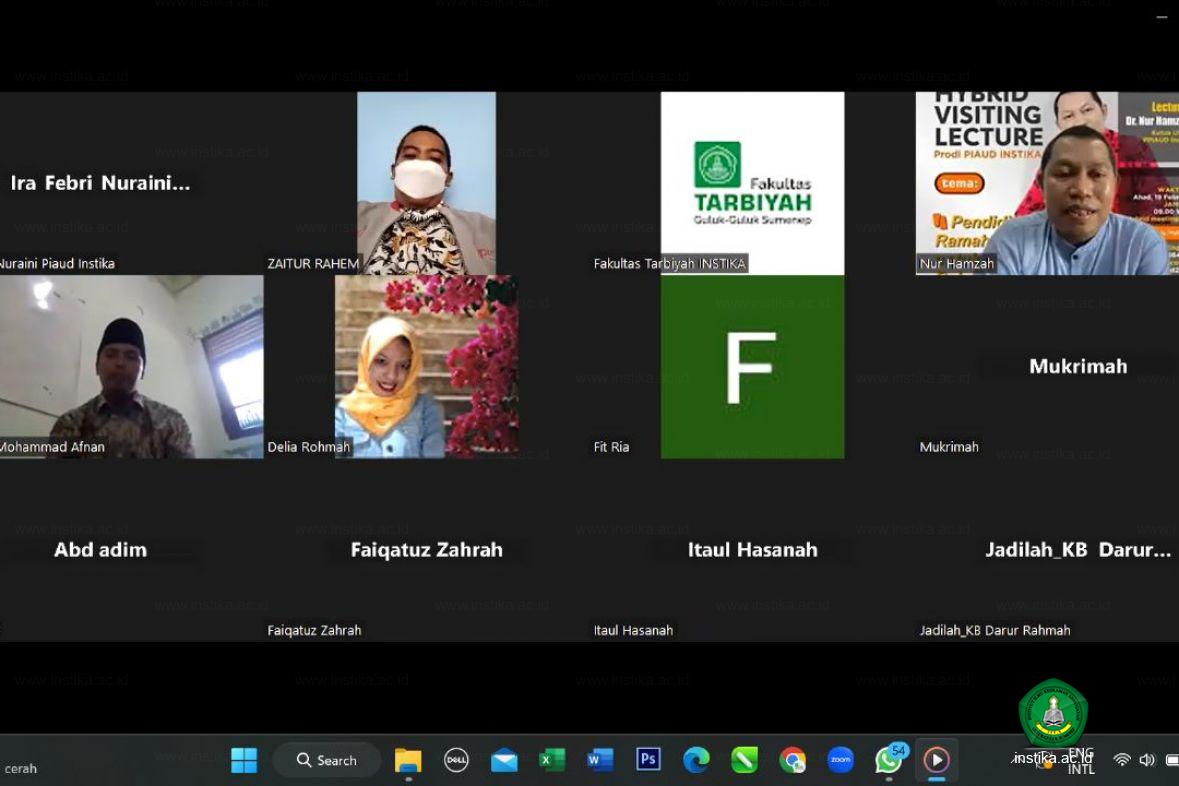Viewport: 1179px width, 786px height.
Task: Launch Photoshop from the taskbar
Action: [648, 760]
